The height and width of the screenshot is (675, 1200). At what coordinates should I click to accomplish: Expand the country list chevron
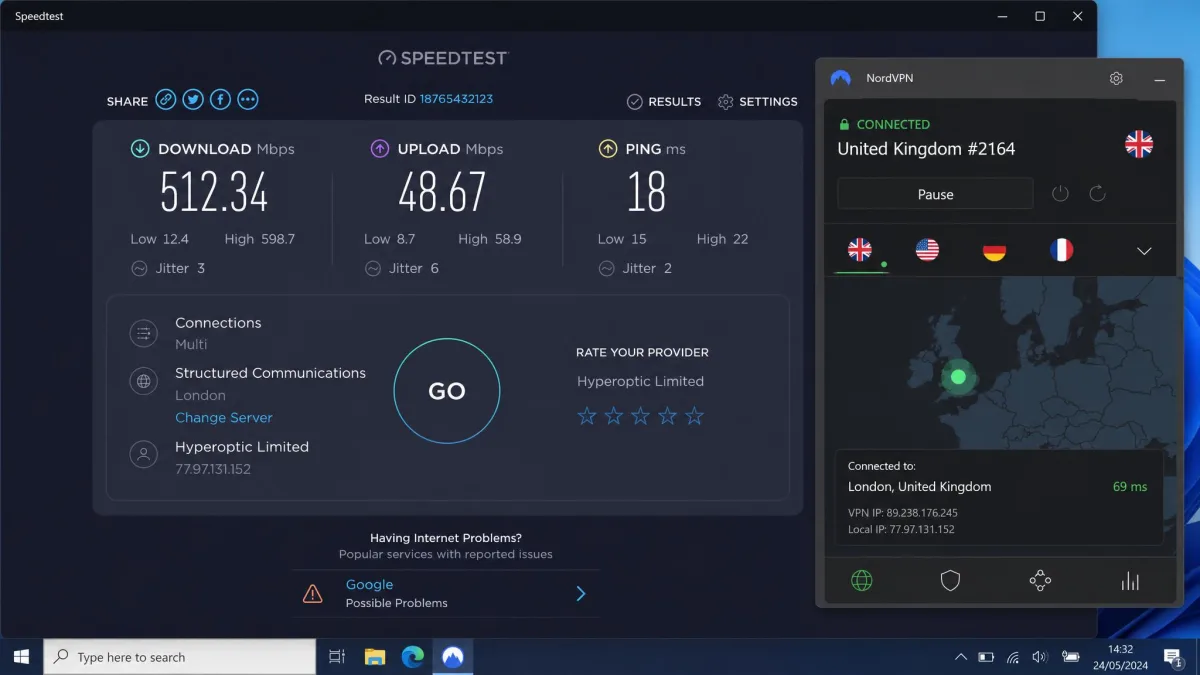(x=1145, y=251)
